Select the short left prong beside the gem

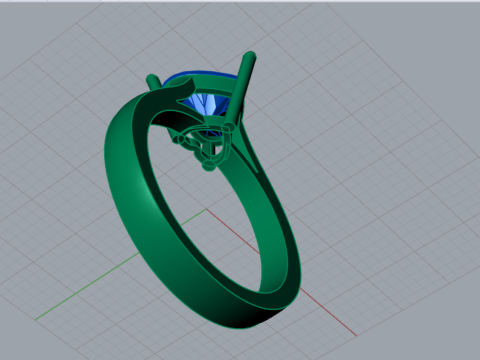154,82
